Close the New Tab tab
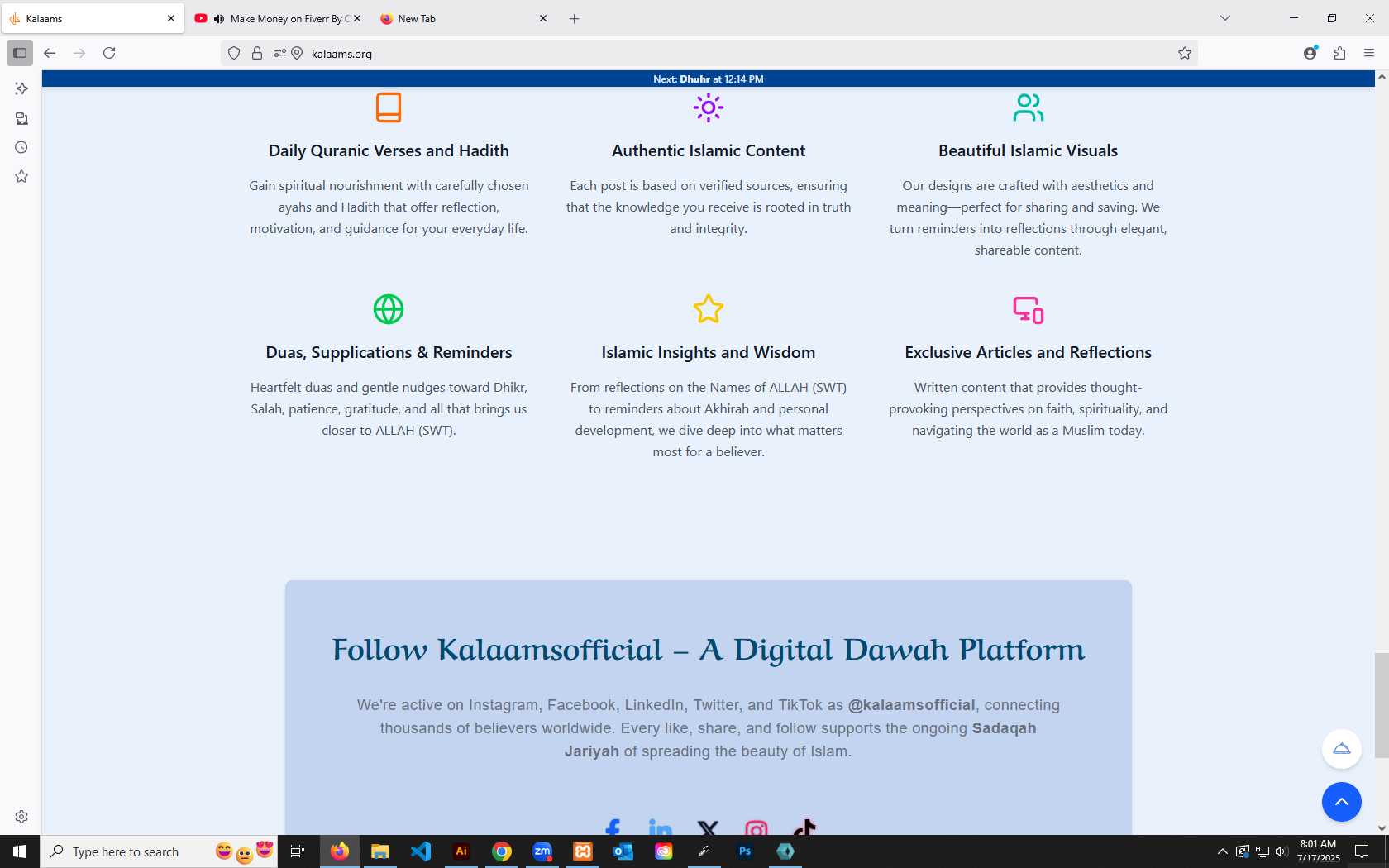This screenshot has height=868, width=1389. pos(543,18)
